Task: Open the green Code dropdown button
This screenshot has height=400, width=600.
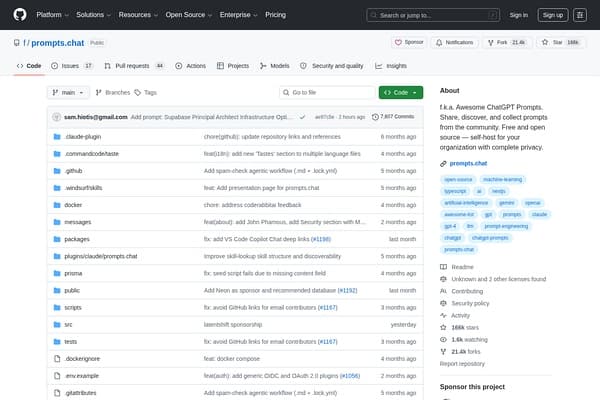Action: [x=401, y=93]
